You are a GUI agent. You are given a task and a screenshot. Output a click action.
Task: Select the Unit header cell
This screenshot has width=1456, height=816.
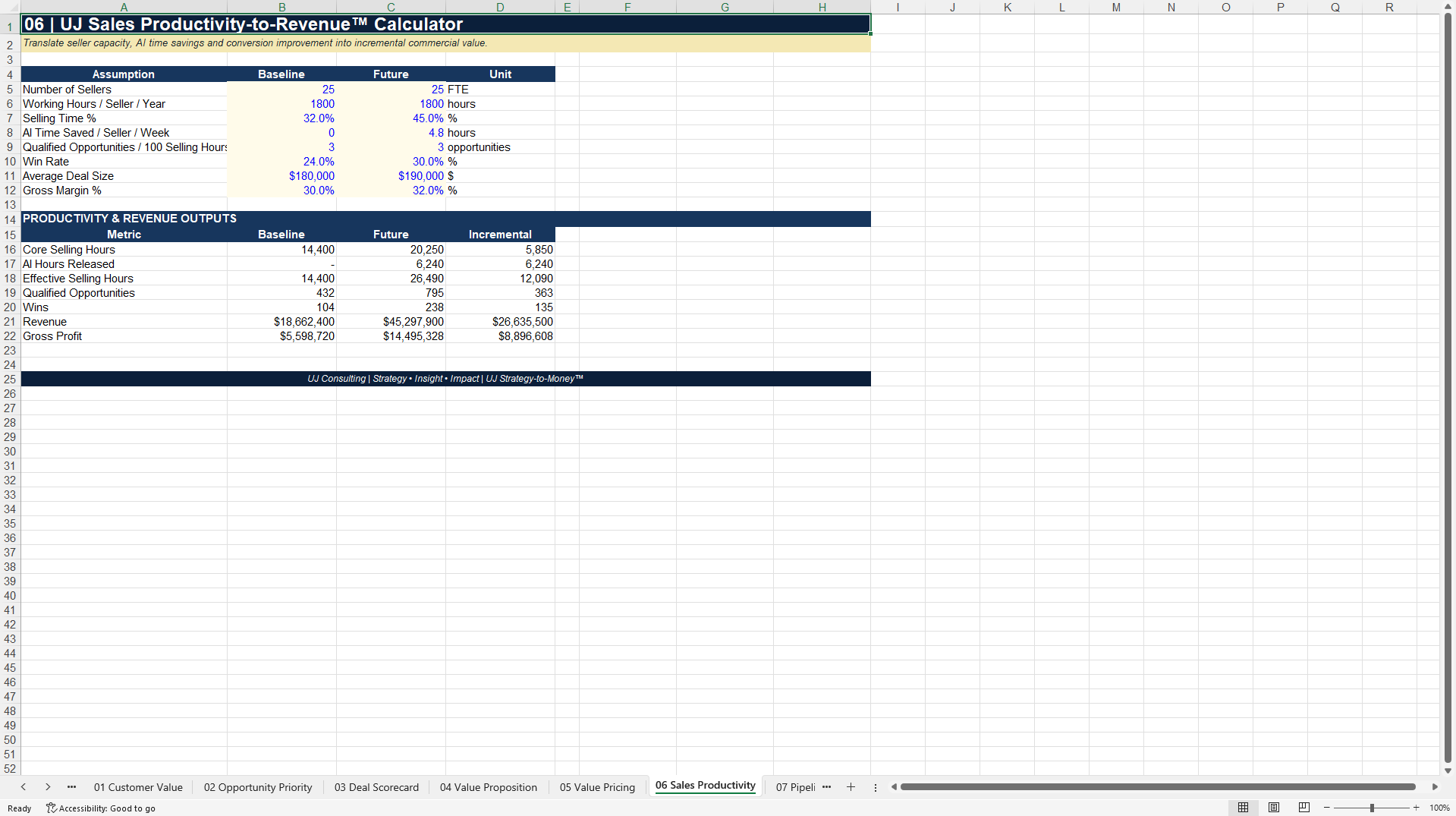500,74
